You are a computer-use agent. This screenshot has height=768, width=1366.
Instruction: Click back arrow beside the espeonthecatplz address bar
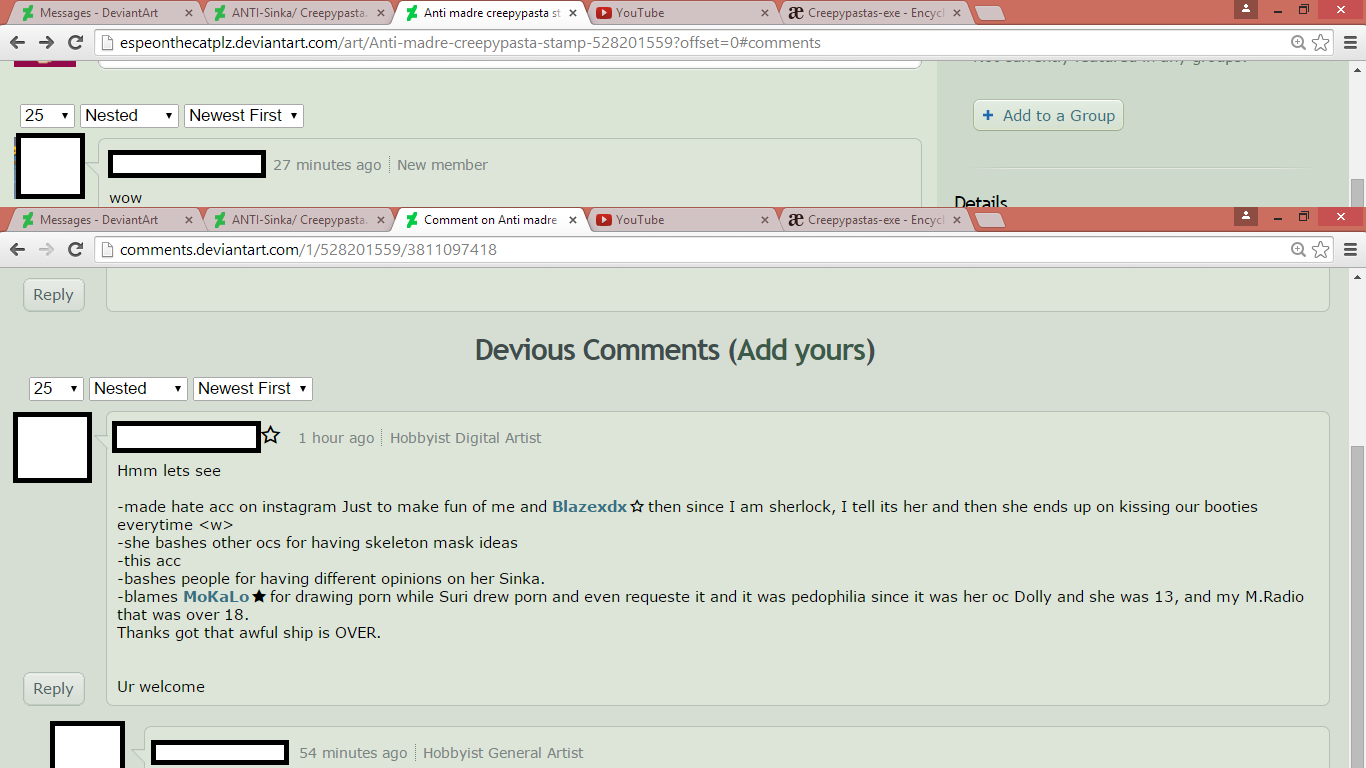click(17, 42)
